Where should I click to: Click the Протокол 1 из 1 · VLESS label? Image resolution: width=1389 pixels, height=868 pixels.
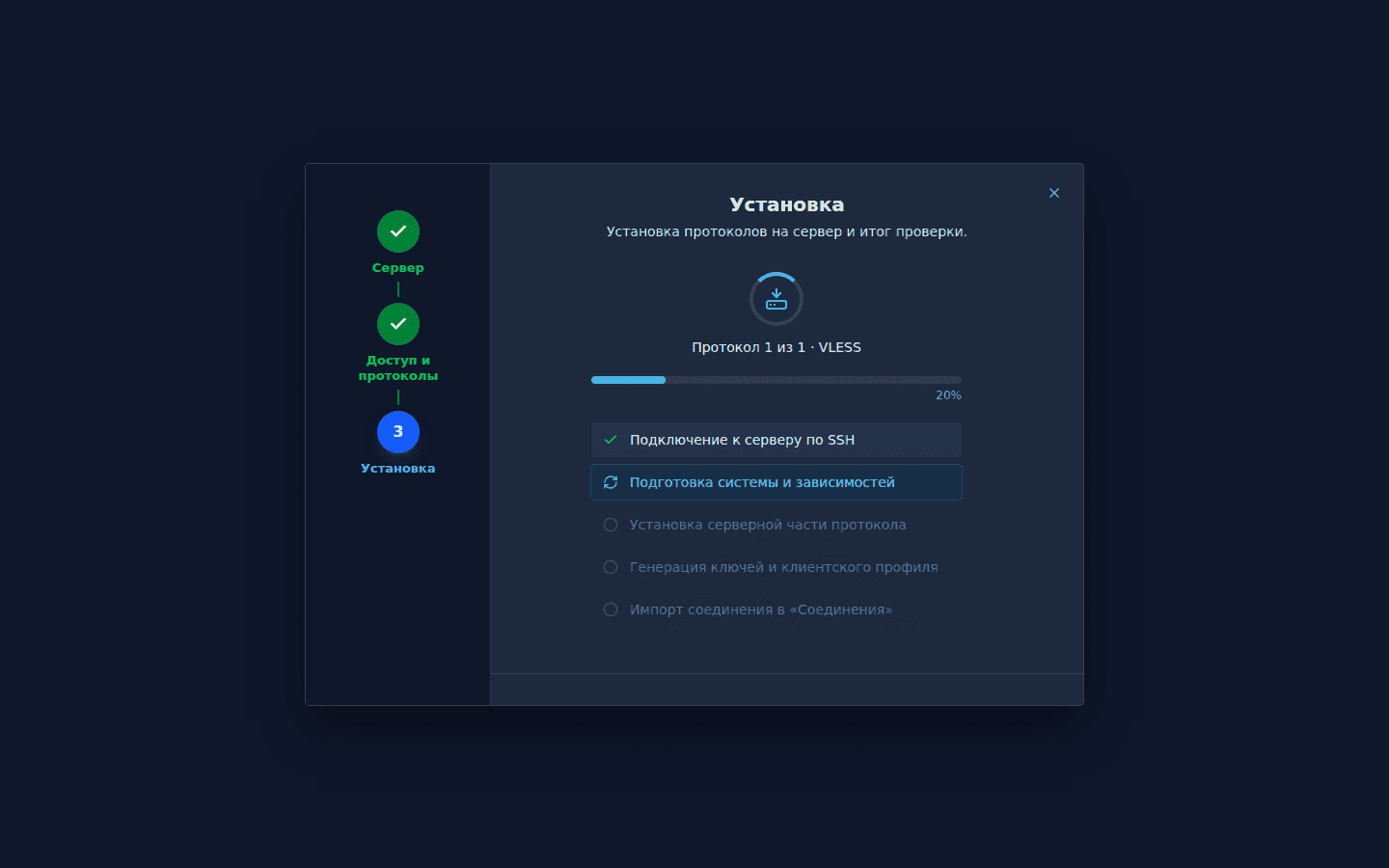776,347
